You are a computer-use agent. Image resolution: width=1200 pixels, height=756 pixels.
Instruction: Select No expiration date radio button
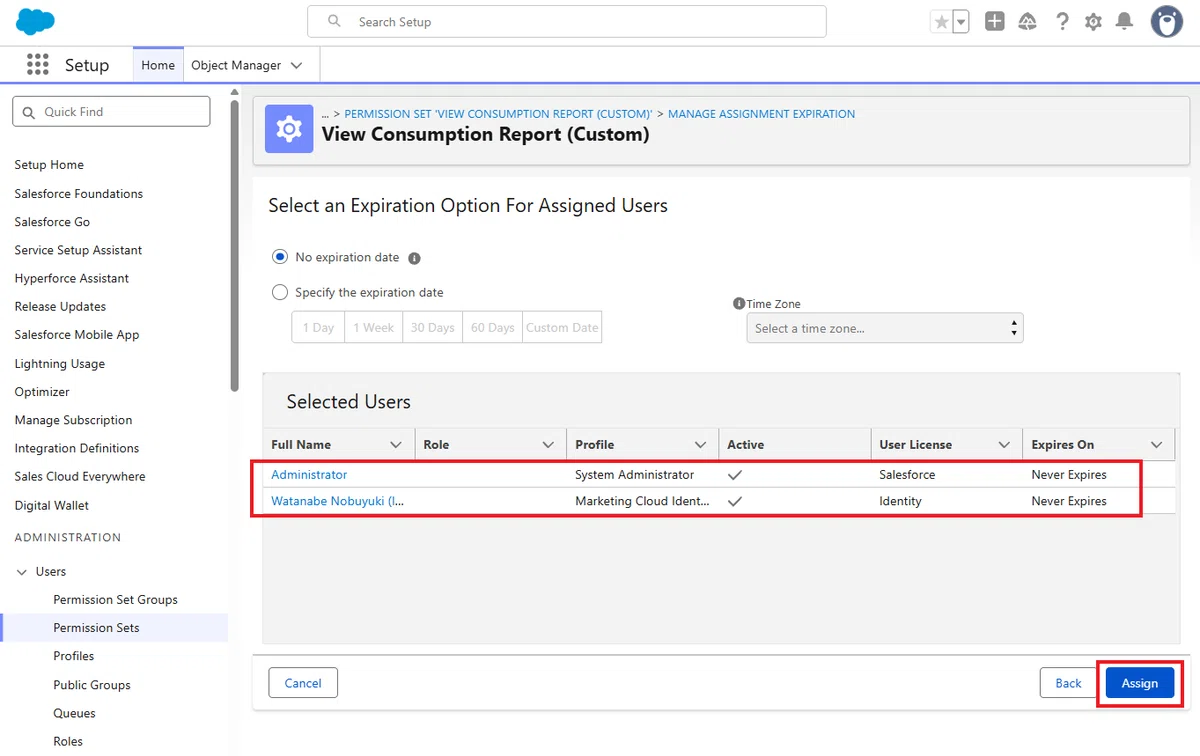(280, 257)
